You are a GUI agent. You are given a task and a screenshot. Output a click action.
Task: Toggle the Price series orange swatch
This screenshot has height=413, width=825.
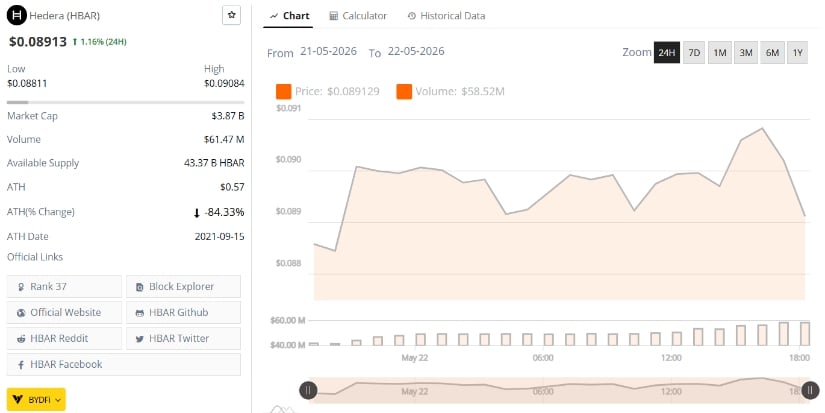coord(284,92)
